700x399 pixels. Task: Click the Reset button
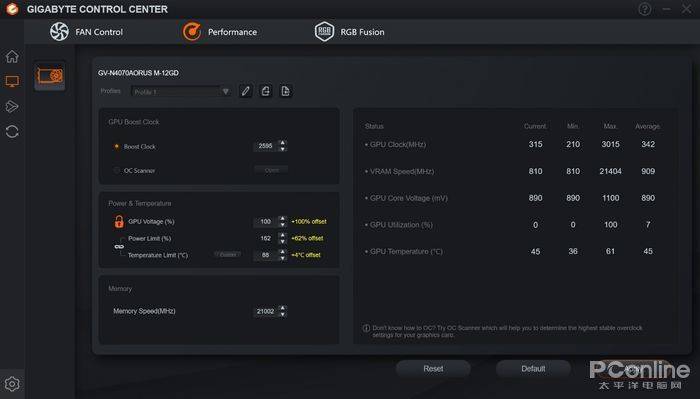(433, 369)
